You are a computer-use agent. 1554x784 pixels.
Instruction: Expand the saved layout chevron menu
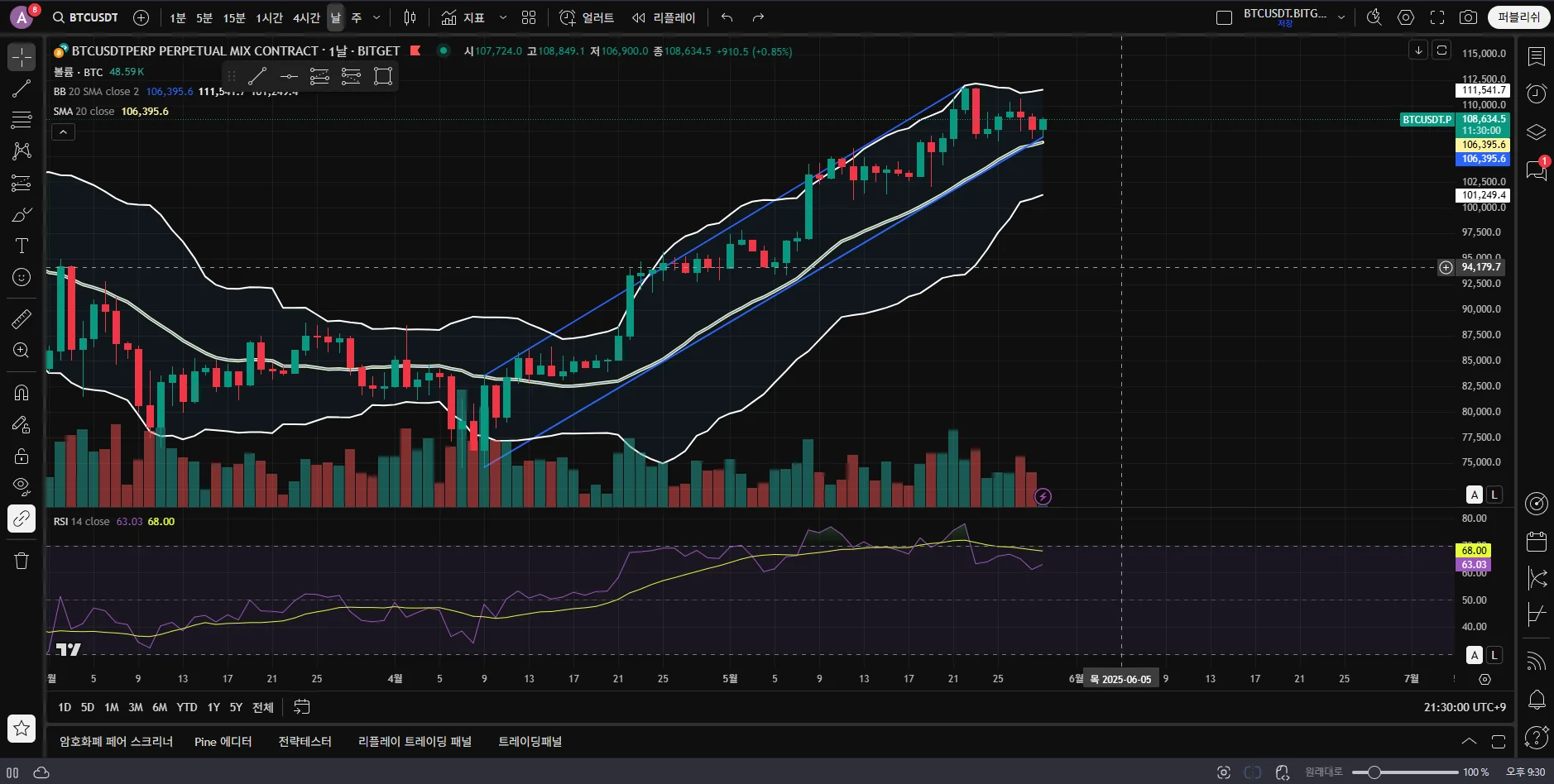coord(1341,17)
